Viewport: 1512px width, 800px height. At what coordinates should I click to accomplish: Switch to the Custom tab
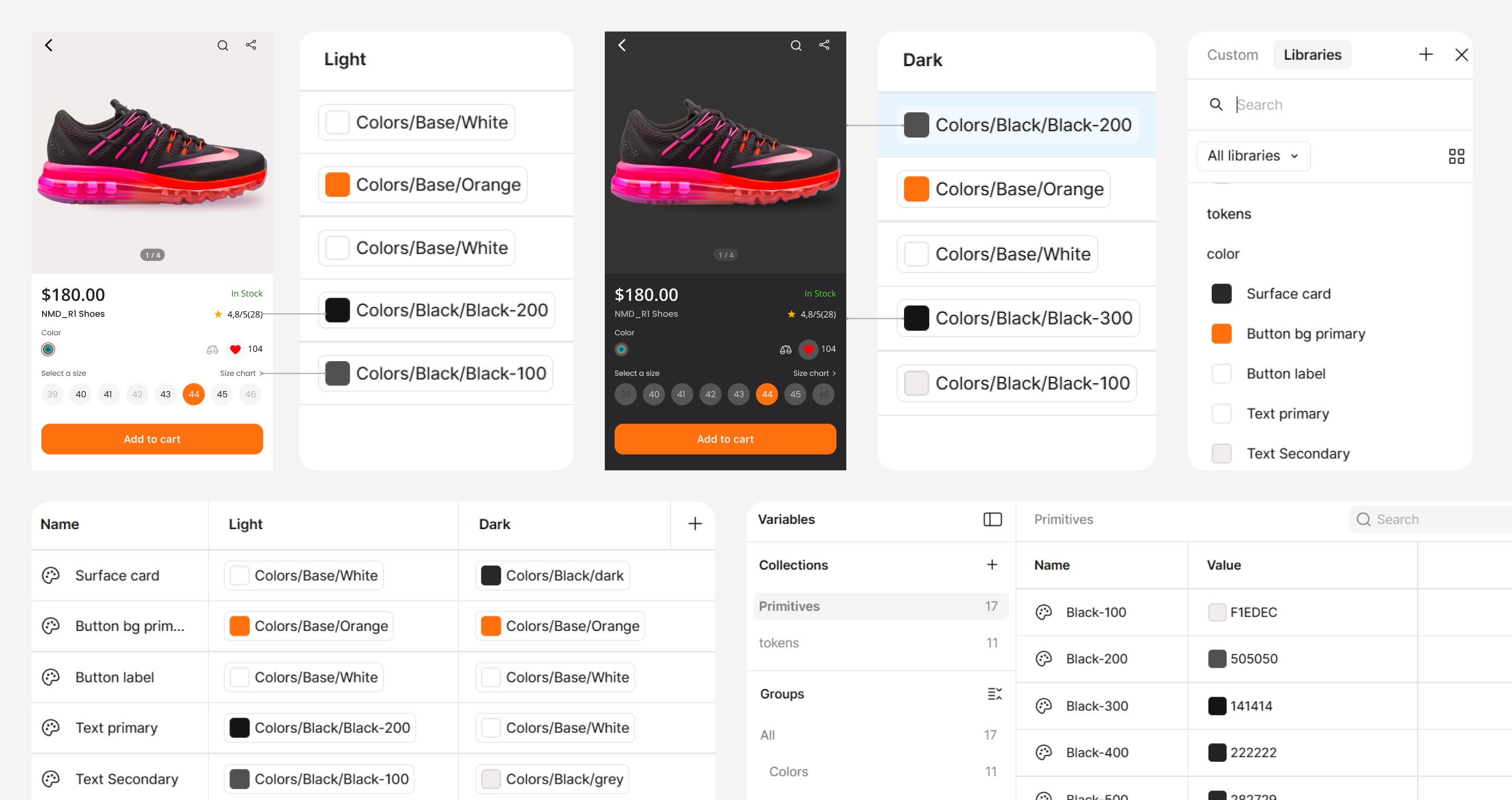(x=1232, y=55)
